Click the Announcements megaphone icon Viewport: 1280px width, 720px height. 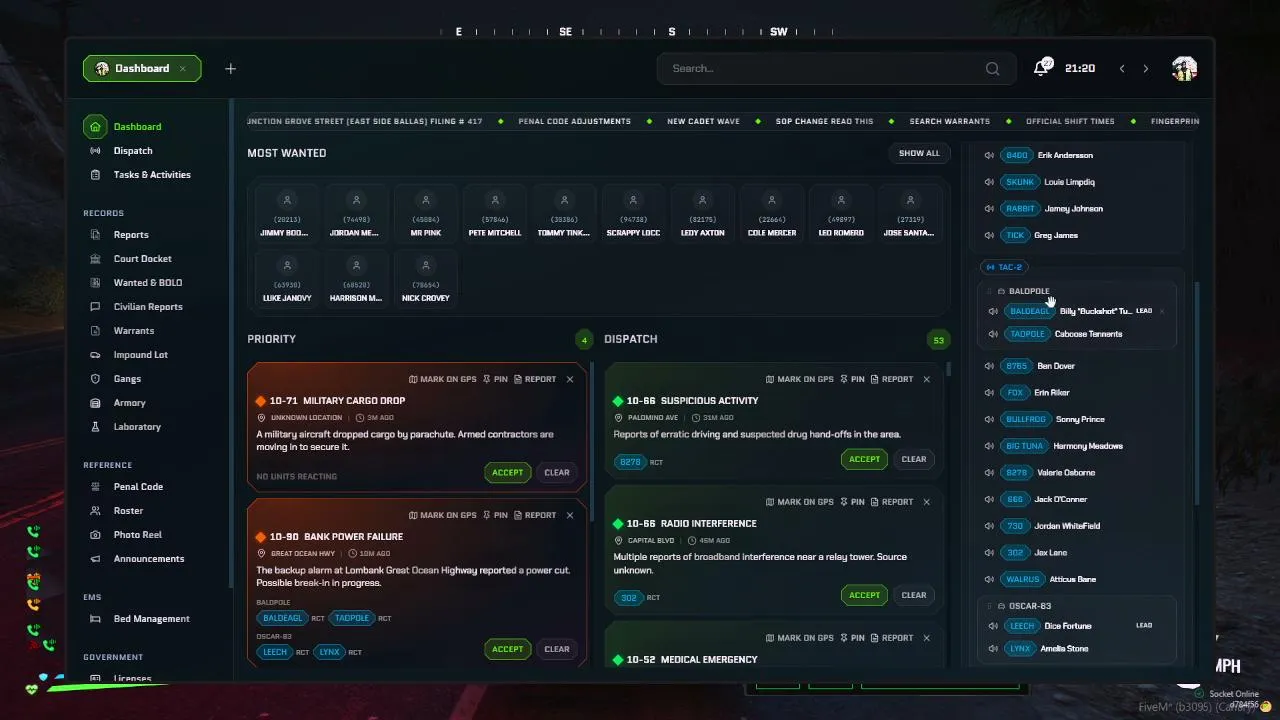coord(95,559)
